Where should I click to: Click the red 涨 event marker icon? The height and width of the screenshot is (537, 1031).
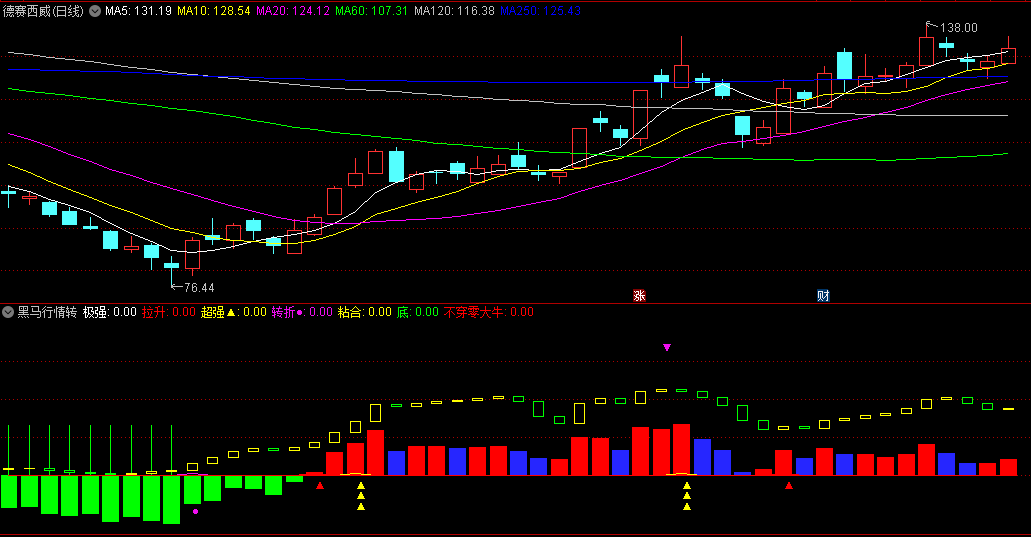[x=639, y=296]
